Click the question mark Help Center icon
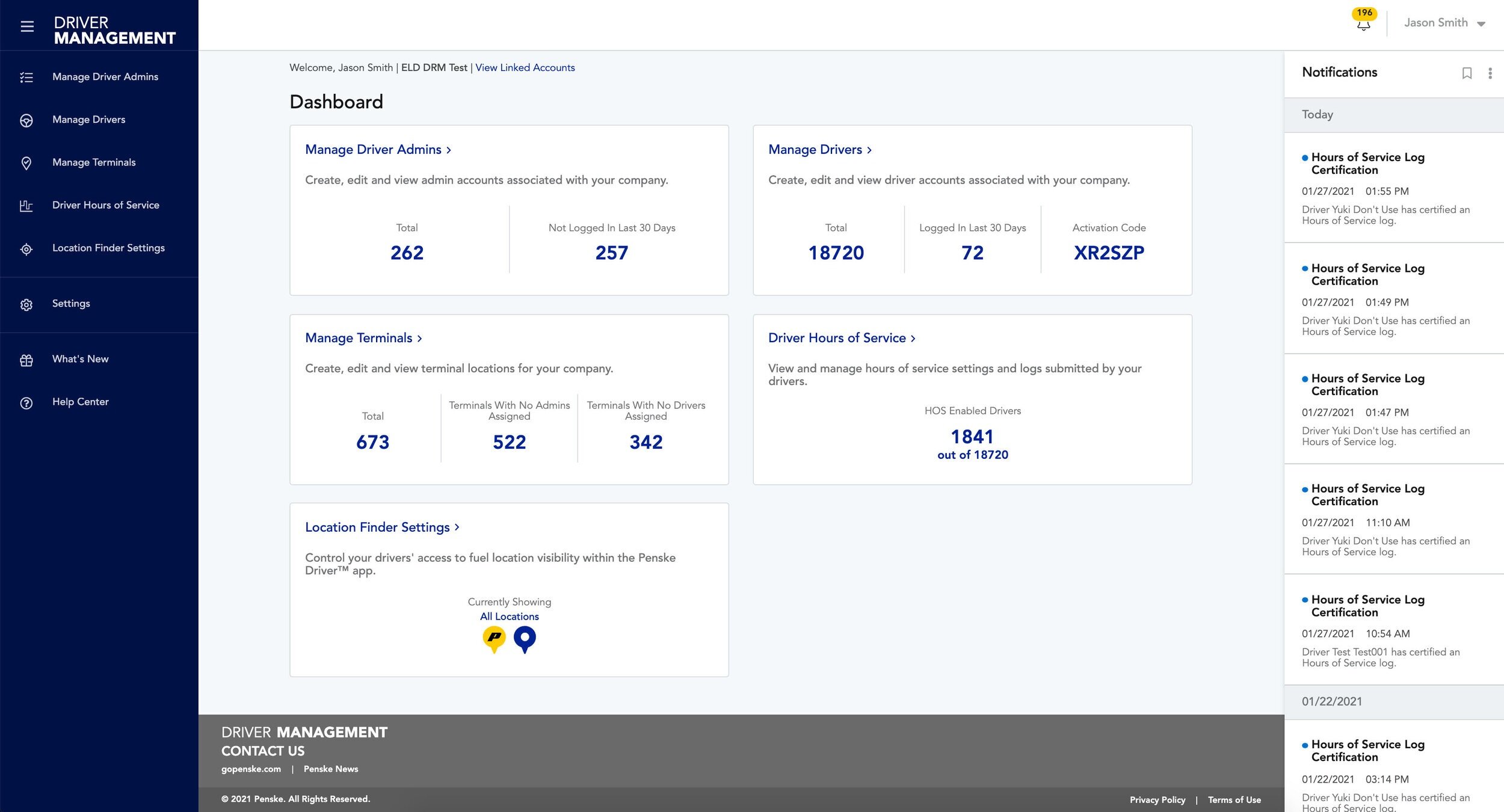Screen dimensions: 1504x812 [x=26, y=403]
